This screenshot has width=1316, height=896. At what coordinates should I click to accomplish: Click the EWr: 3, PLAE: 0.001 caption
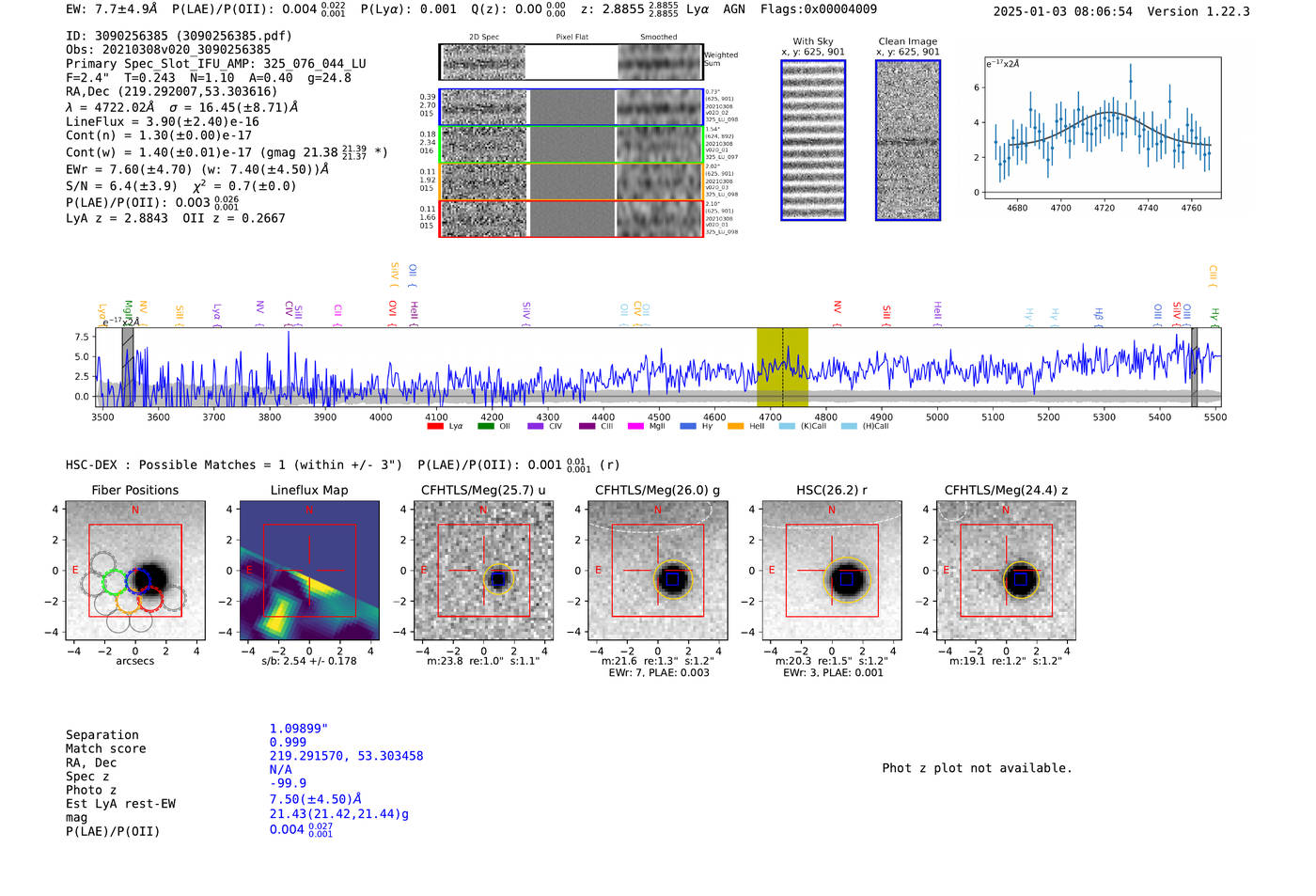coord(833,673)
